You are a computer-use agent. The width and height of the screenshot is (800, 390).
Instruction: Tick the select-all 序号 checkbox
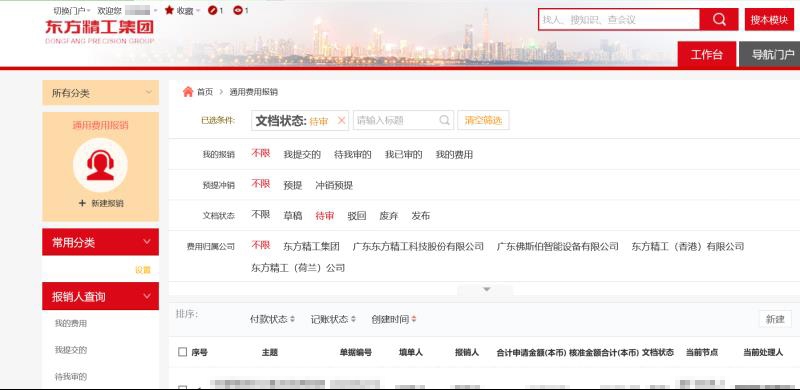[x=183, y=352]
